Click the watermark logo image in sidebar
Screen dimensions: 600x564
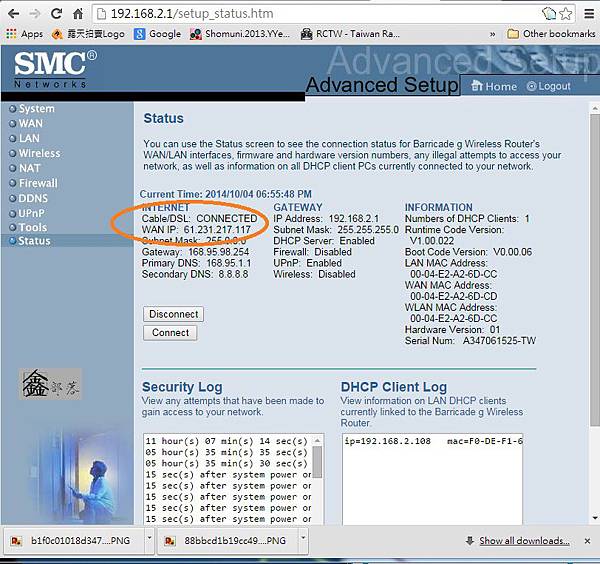(x=50, y=384)
